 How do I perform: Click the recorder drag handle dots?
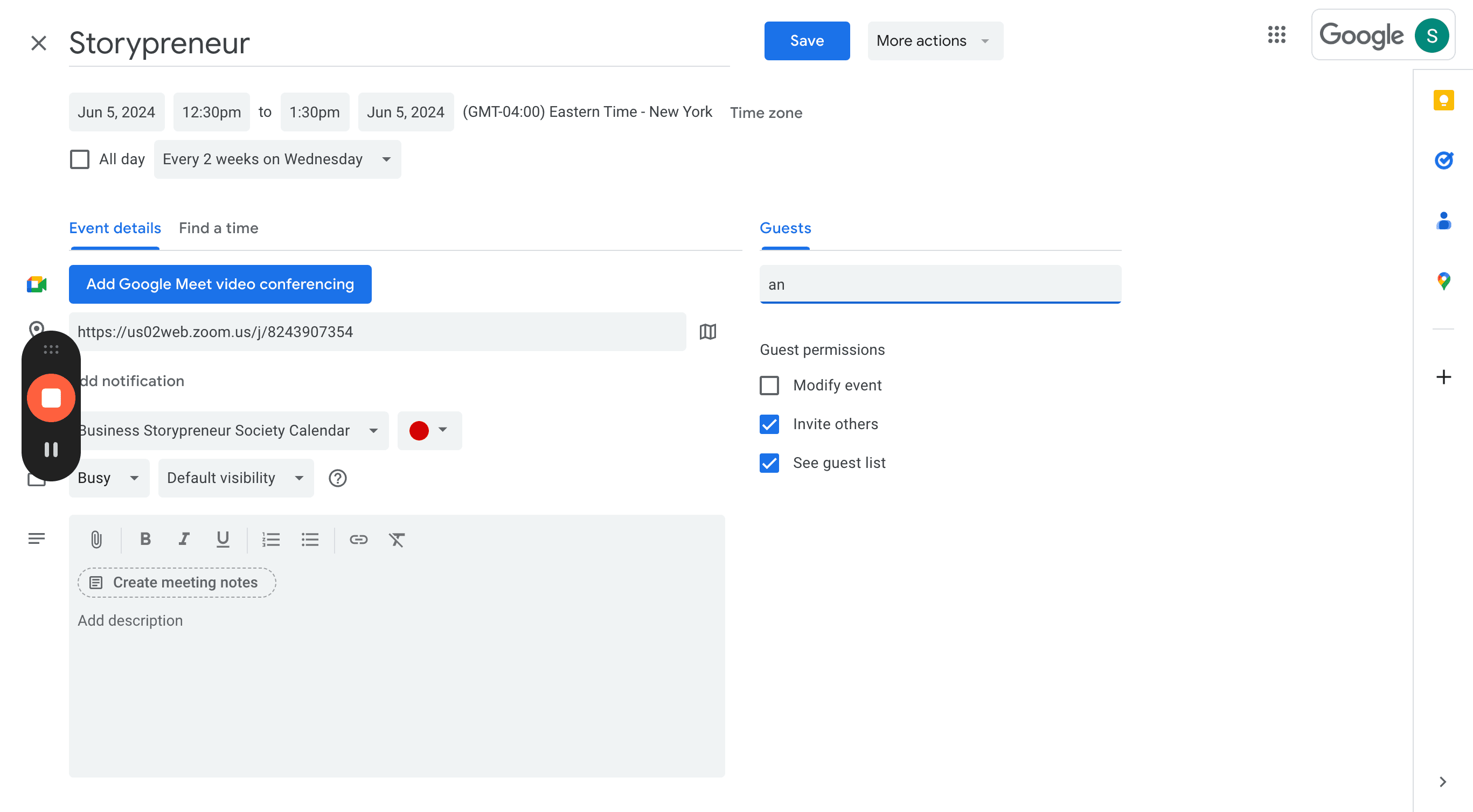(51, 349)
